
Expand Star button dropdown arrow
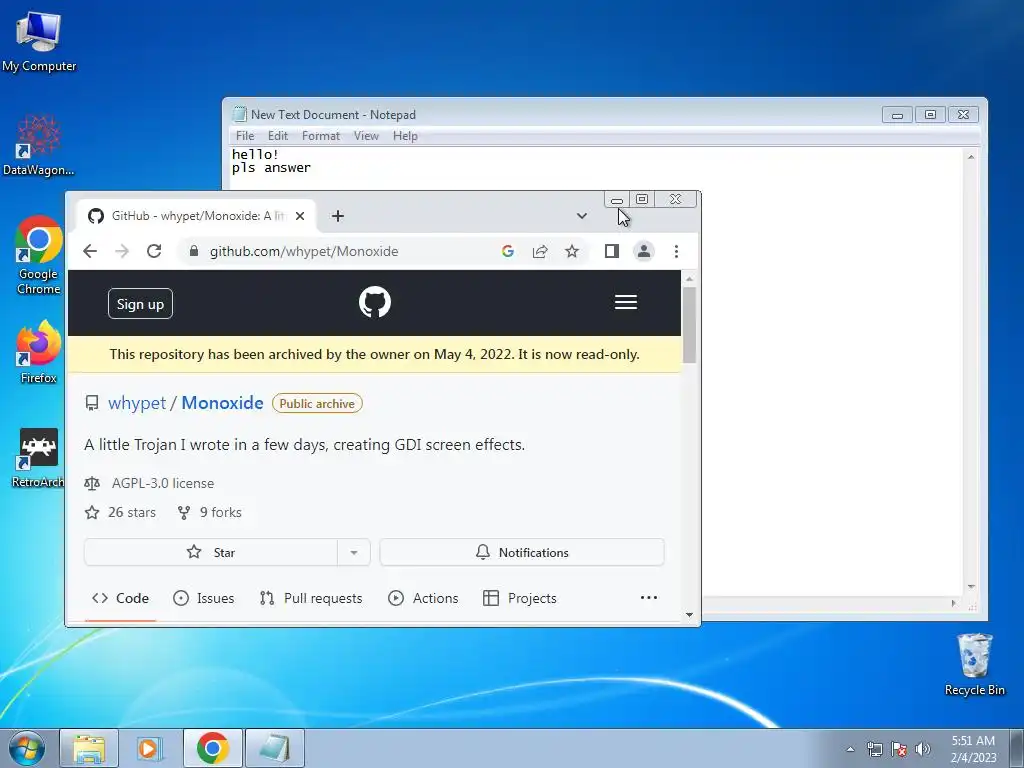point(353,552)
